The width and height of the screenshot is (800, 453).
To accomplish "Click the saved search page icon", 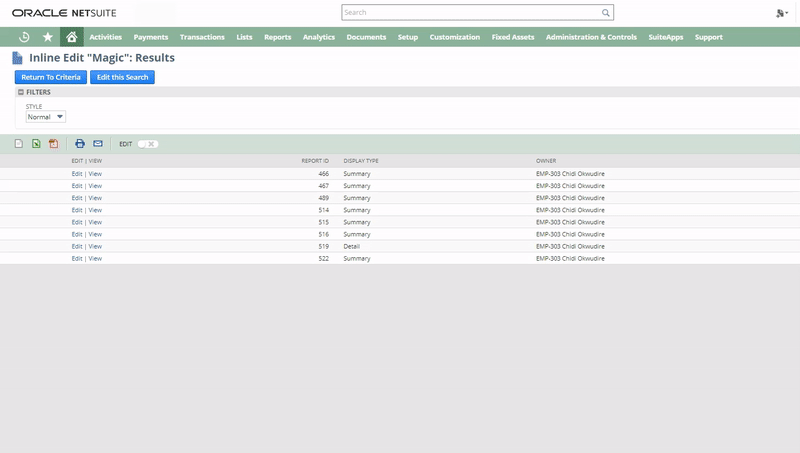I will point(17,58).
